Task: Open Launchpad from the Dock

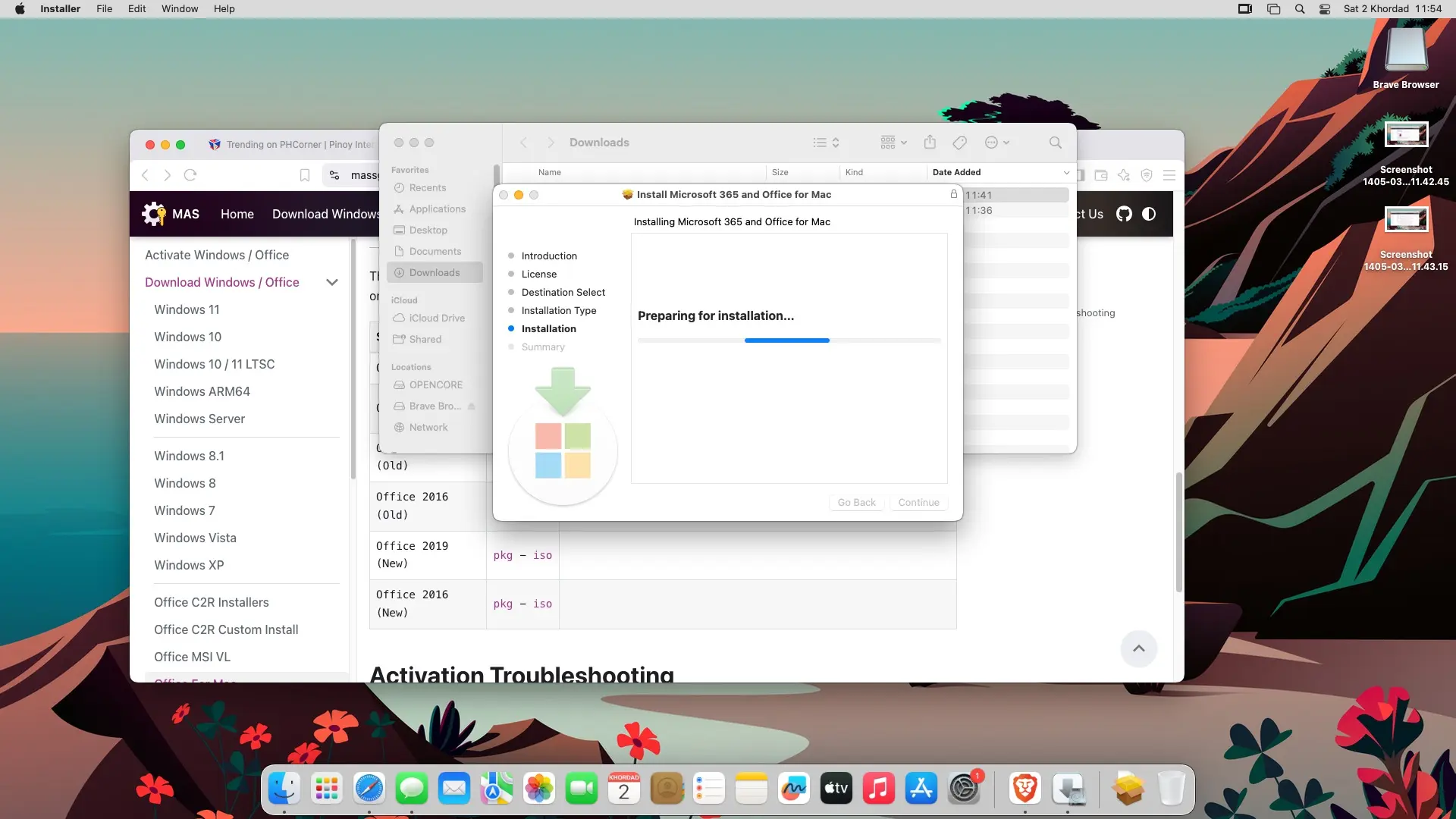Action: (x=327, y=789)
